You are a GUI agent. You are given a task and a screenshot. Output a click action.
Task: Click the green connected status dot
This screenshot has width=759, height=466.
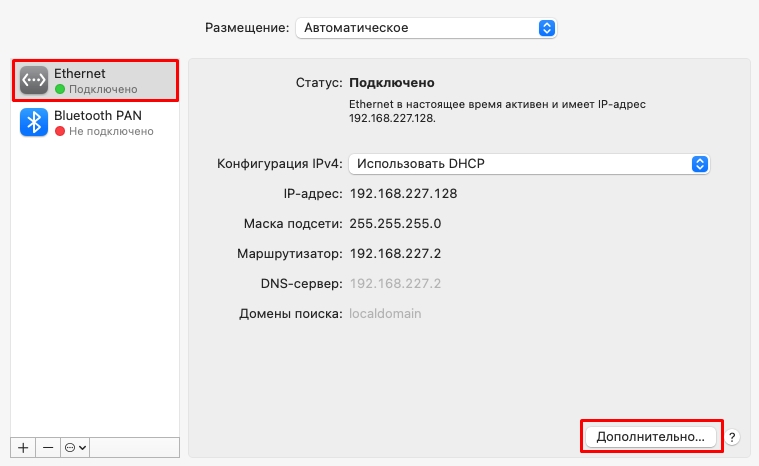(x=60, y=89)
